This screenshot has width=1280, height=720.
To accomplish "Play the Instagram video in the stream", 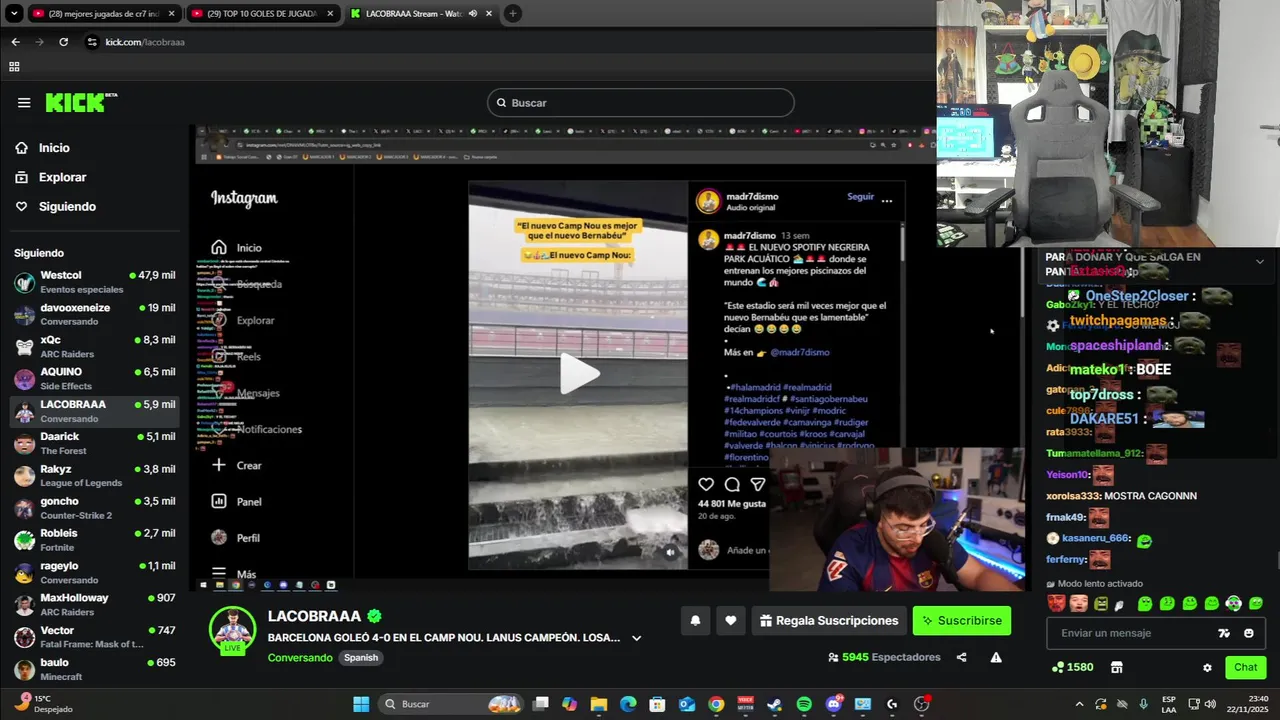I will point(579,374).
